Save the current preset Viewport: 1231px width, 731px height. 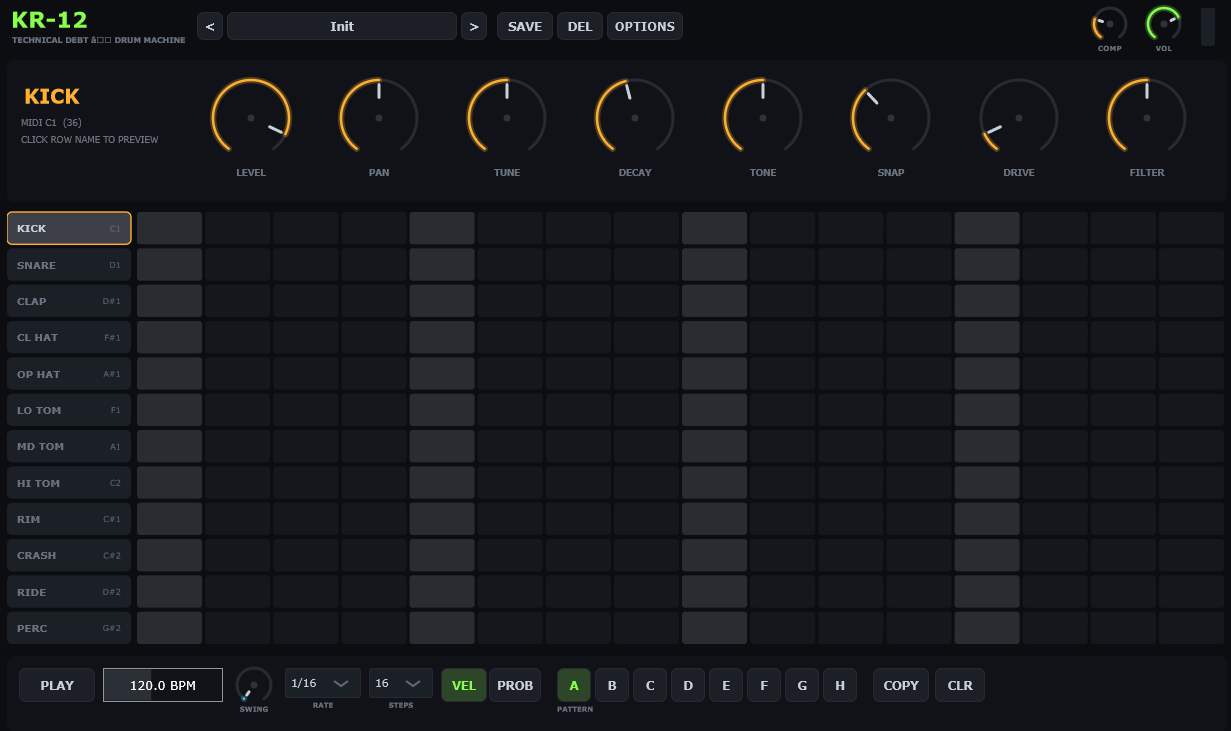tap(525, 26)
